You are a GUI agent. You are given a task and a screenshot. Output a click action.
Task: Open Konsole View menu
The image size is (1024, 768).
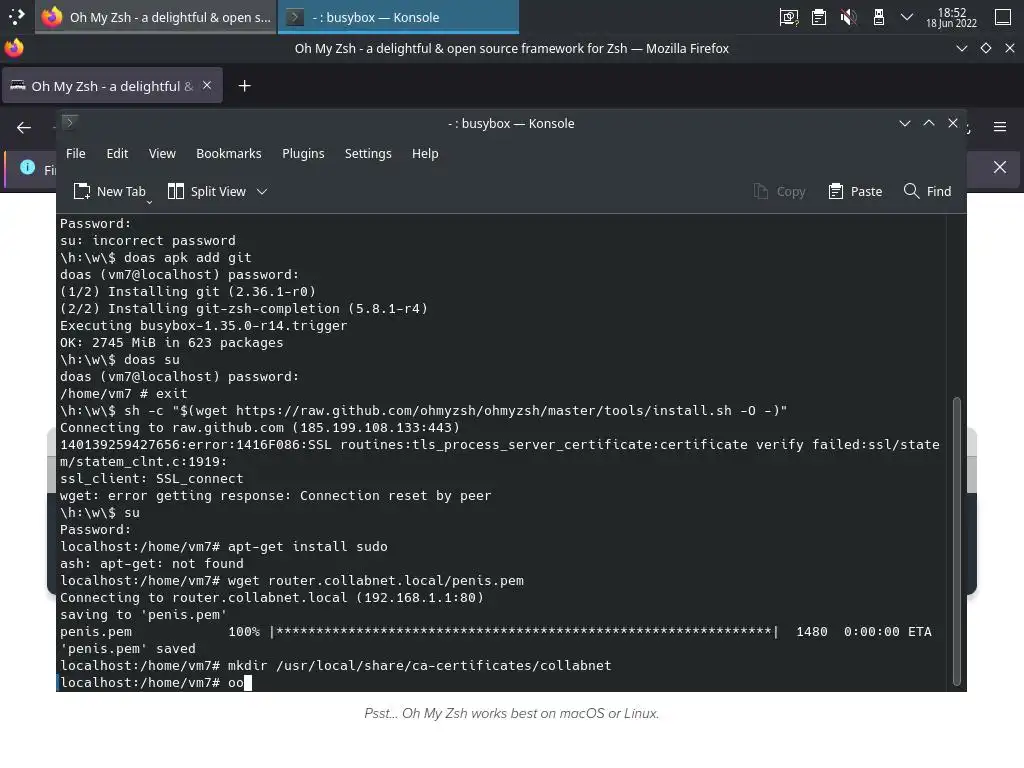pos(162,153)
